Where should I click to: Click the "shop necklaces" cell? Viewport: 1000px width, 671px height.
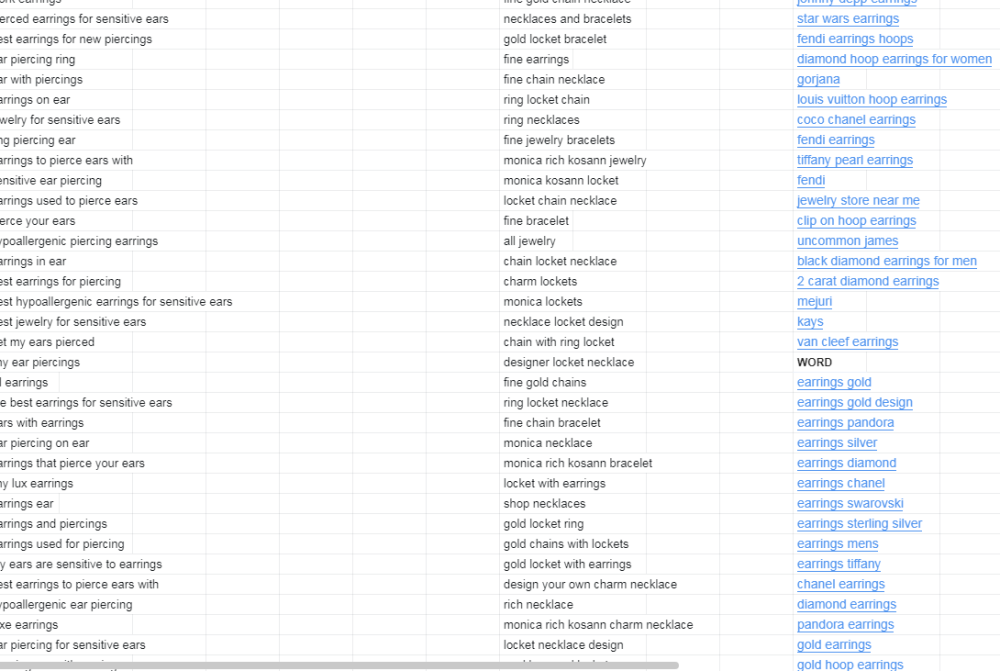(544, 504)
